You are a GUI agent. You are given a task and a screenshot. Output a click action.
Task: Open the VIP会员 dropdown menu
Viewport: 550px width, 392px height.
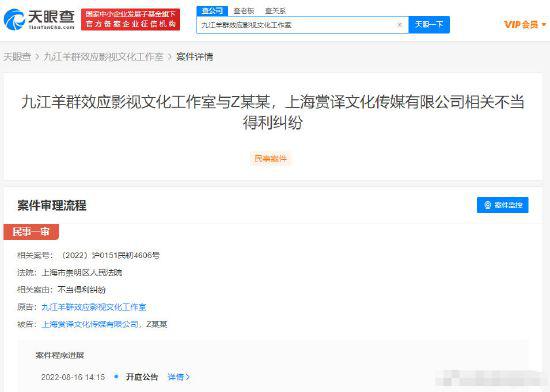(x=525, y=24)
